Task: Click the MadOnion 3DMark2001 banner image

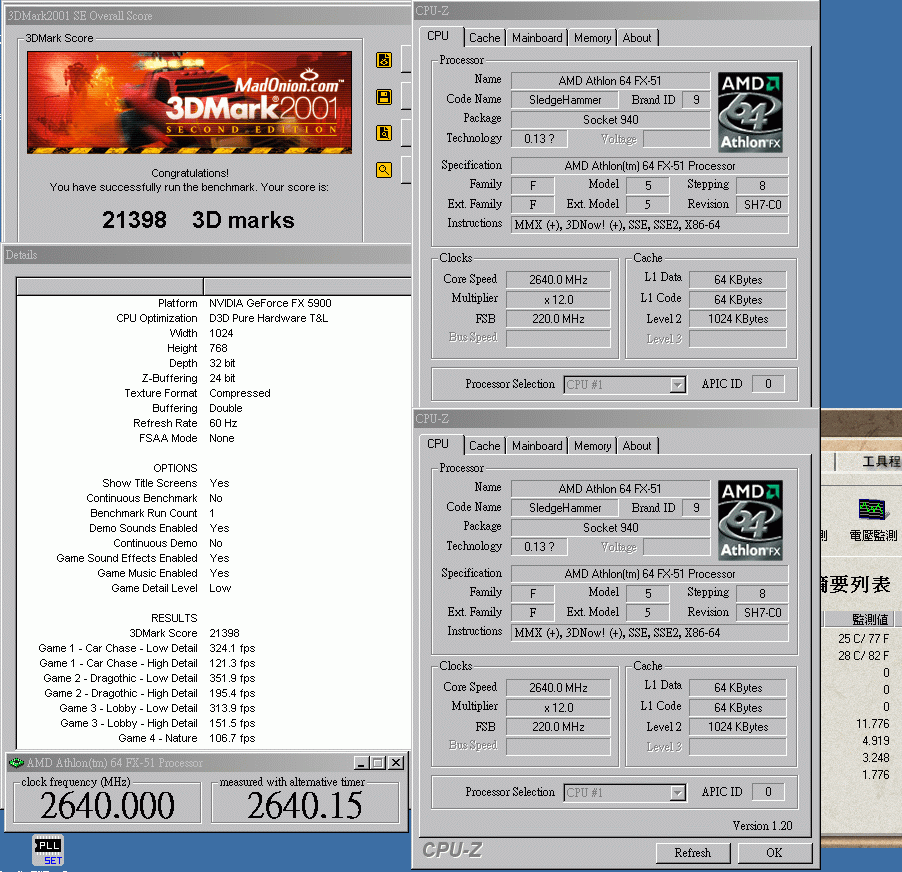Action: pyautogui.click(x=189, y=102)
